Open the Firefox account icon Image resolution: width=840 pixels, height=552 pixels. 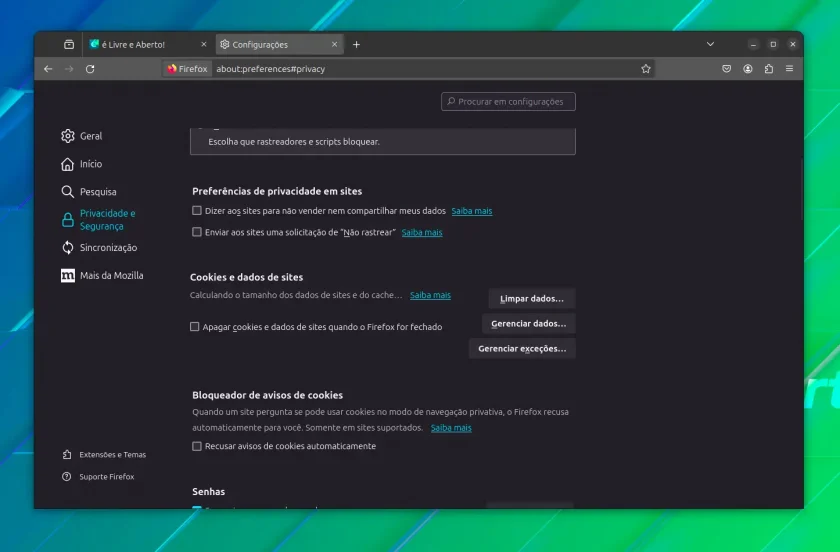747,69
